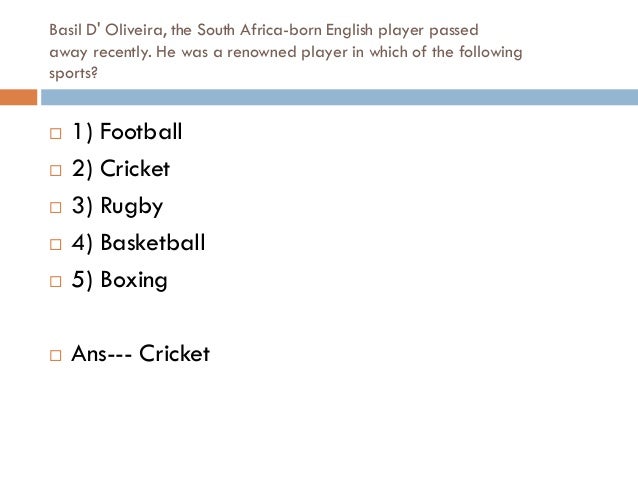Click the blue horizontal divider bar
This screenshot has width=638, height=479.
point(339,97)
